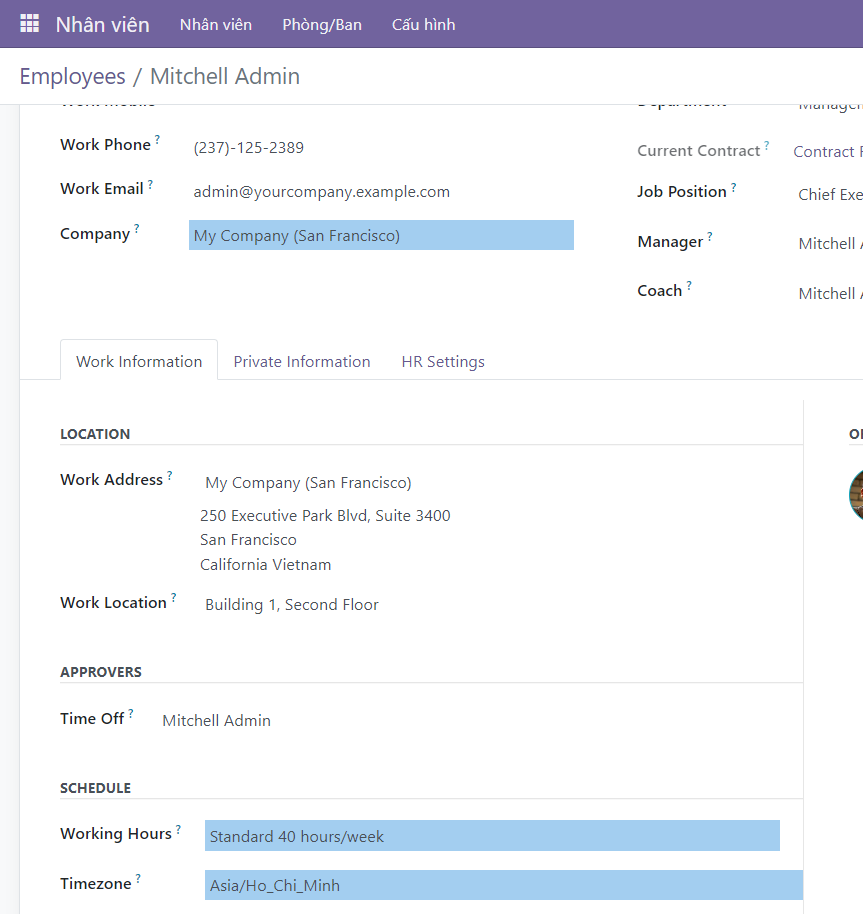Go back to Employees breadcrumb
Viewport: 863px width, 914px height.
pos(72,77)
